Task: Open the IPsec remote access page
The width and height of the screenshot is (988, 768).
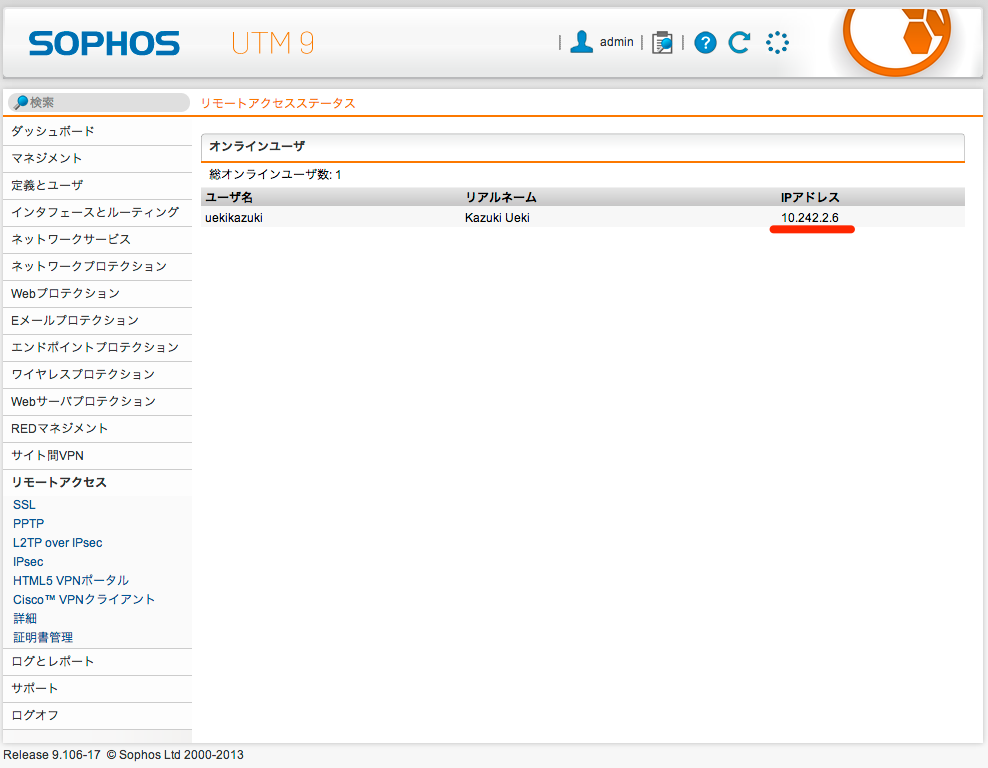Action: (x=28, y=562)
